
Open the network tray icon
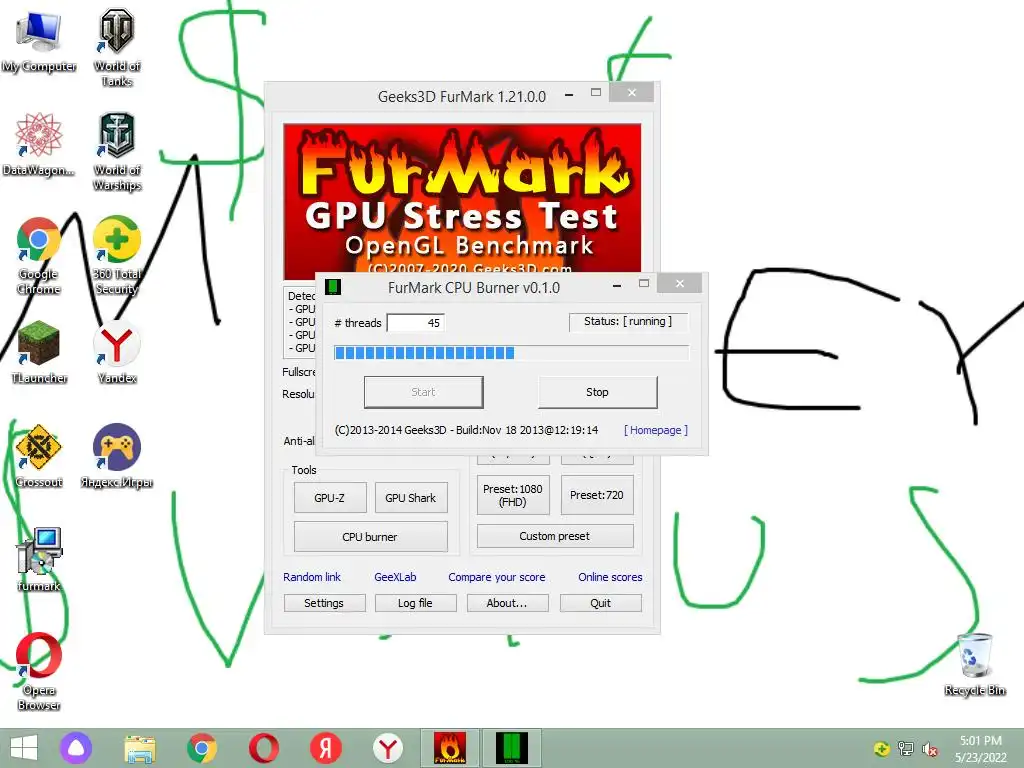click(x=905, y=748)
